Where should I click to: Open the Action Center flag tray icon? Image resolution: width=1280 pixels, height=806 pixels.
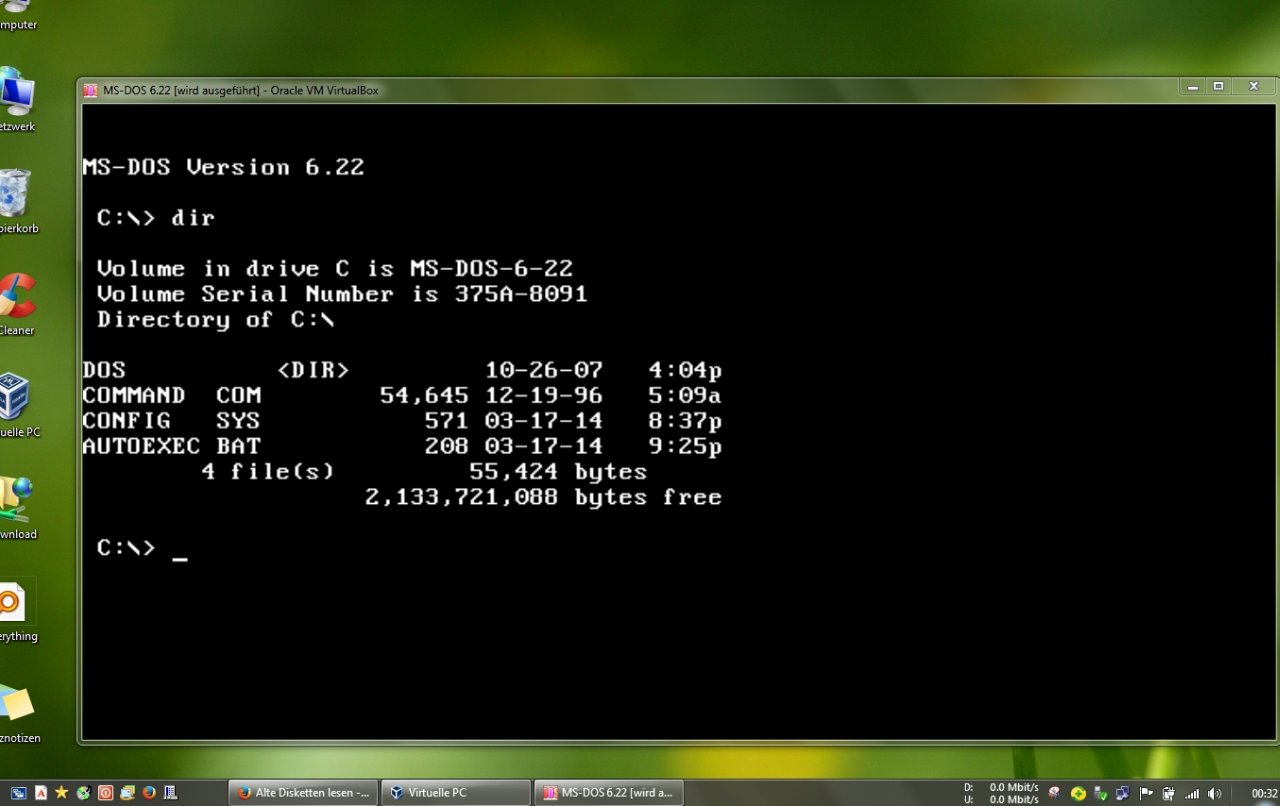1146,794
